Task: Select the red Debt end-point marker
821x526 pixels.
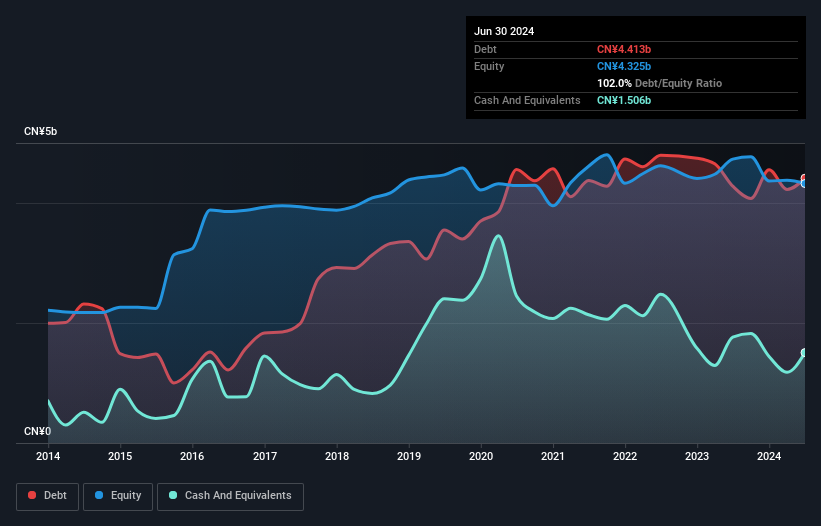Action: point(804,178)
